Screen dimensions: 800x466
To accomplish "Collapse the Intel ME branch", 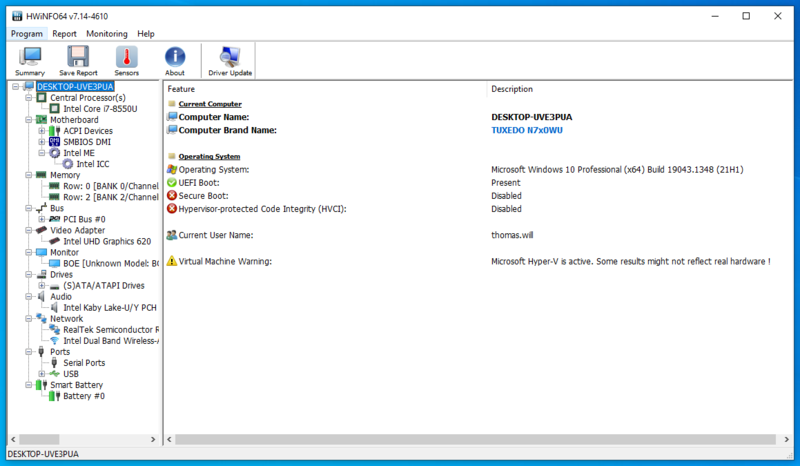I will [x=42, y=153].
